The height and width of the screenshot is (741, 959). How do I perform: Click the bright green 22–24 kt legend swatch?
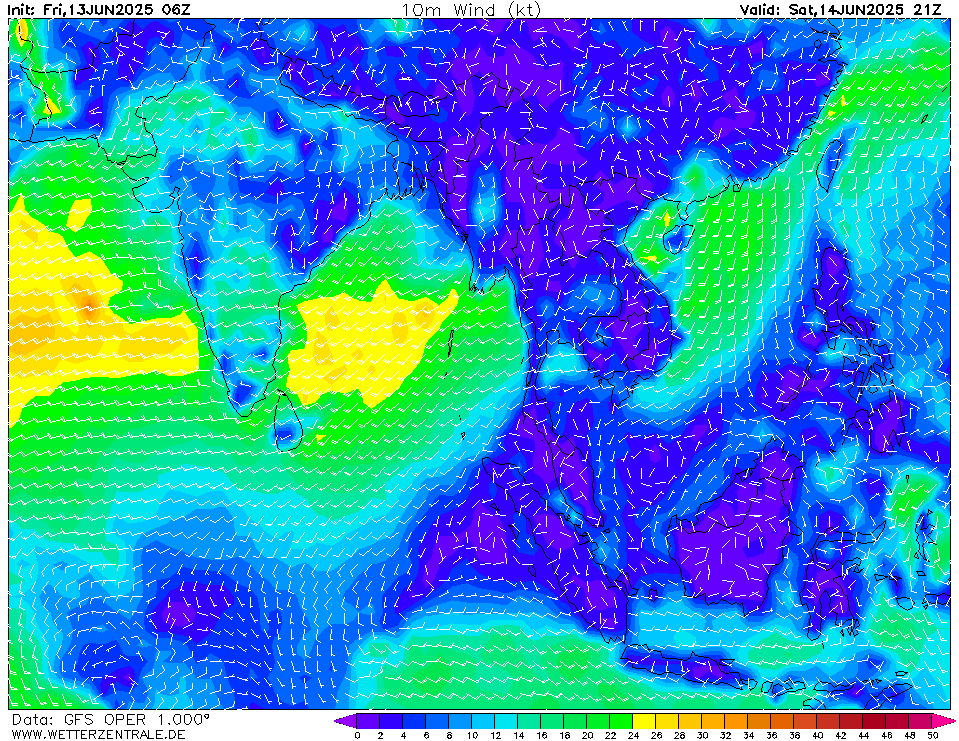click(621, 721)
